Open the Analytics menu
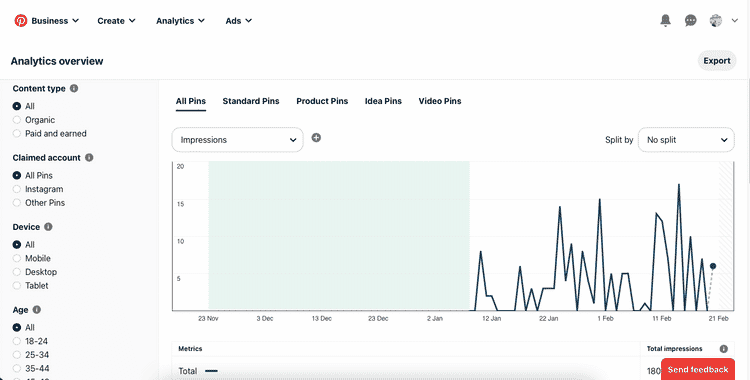This screenshot has width=750, height=380. pos(180,21)
